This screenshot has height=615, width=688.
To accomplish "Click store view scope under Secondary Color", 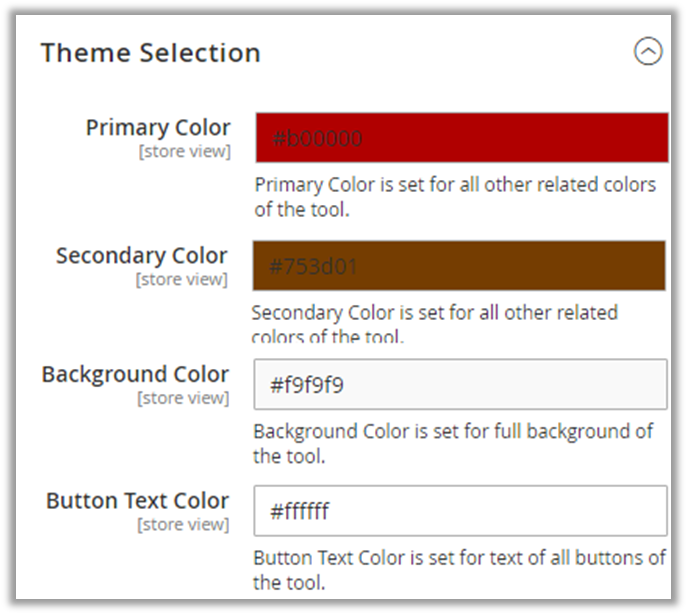I will pos(182,279).
